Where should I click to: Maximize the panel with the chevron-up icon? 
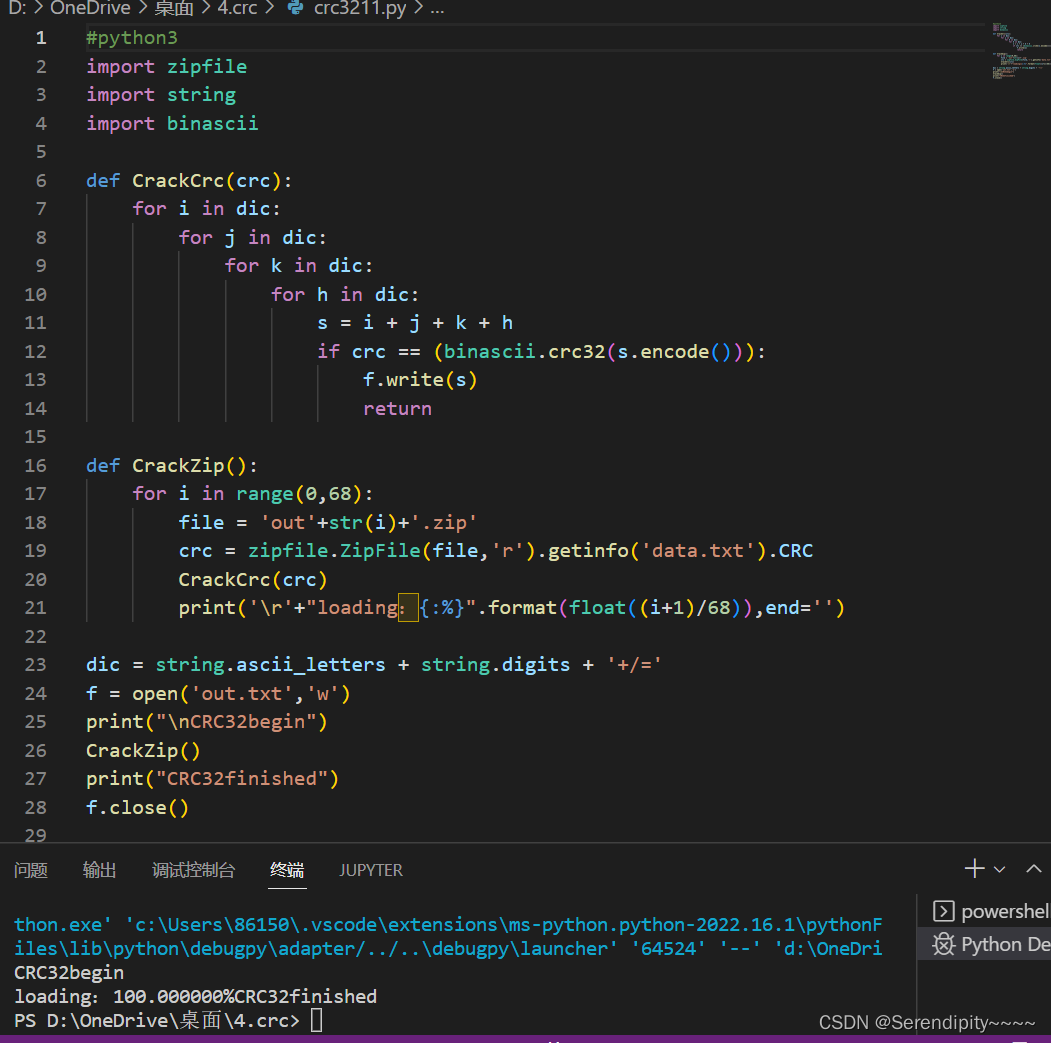click(1034, 868)
